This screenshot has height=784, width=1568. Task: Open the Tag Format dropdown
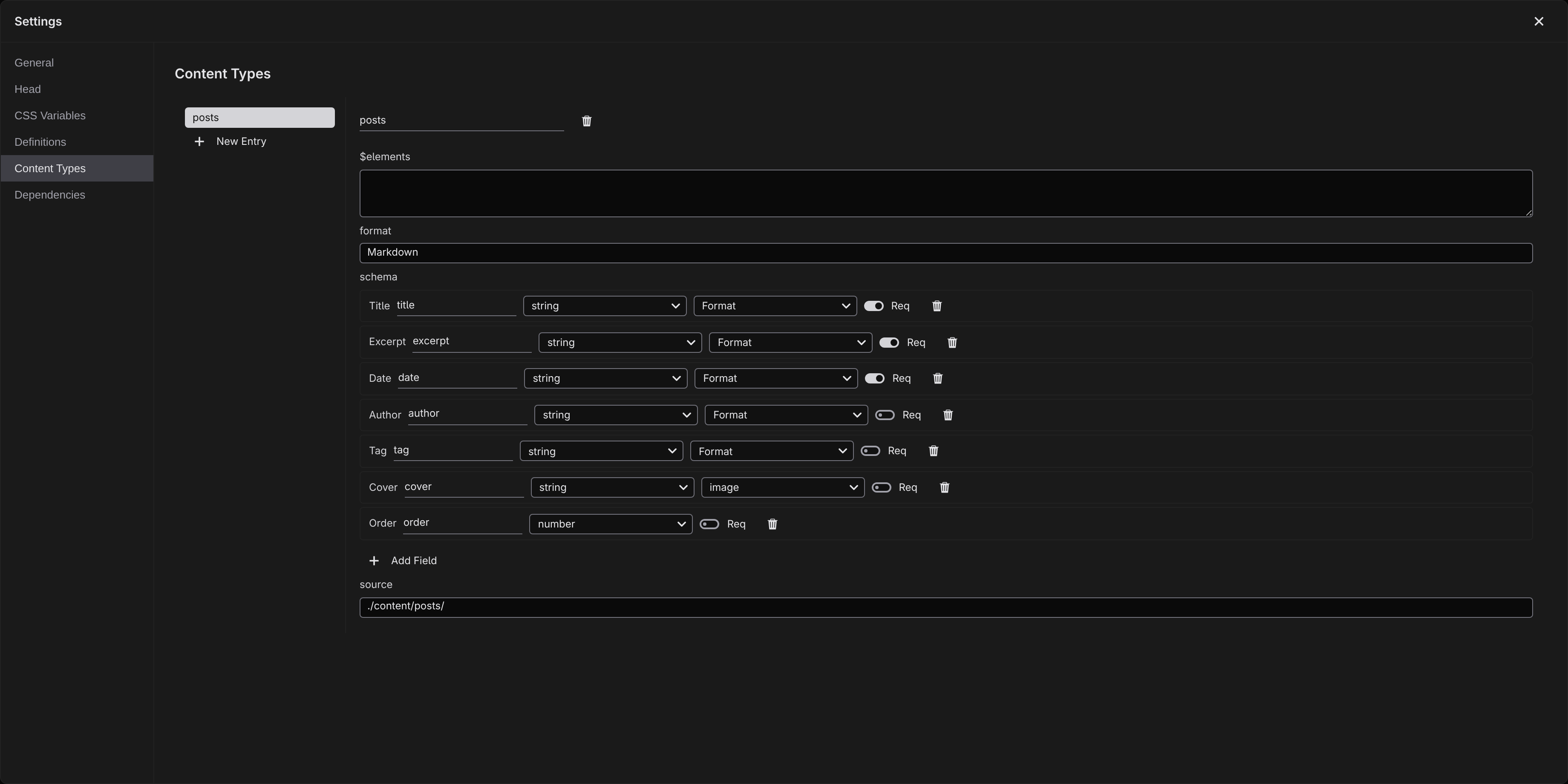772,451
